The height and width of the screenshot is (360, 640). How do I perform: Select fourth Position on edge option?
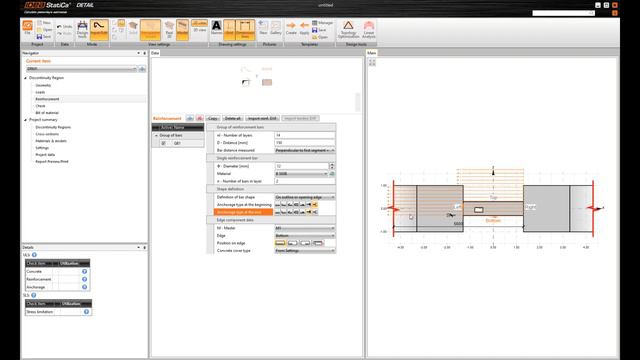(x=318, y=243)
